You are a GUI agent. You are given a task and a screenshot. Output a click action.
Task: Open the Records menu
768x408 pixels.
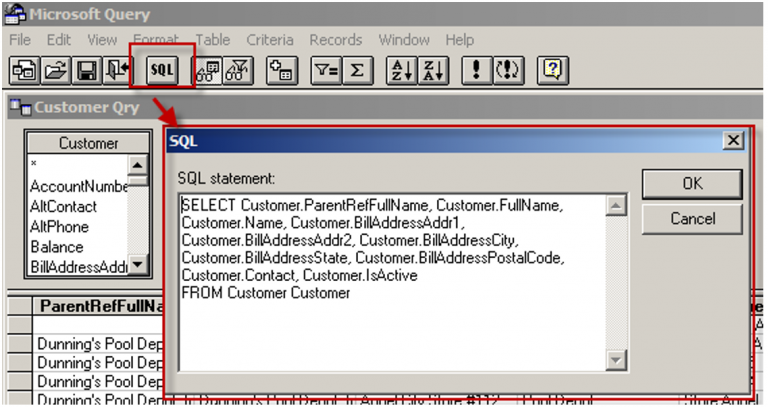[x=335, y=40]
